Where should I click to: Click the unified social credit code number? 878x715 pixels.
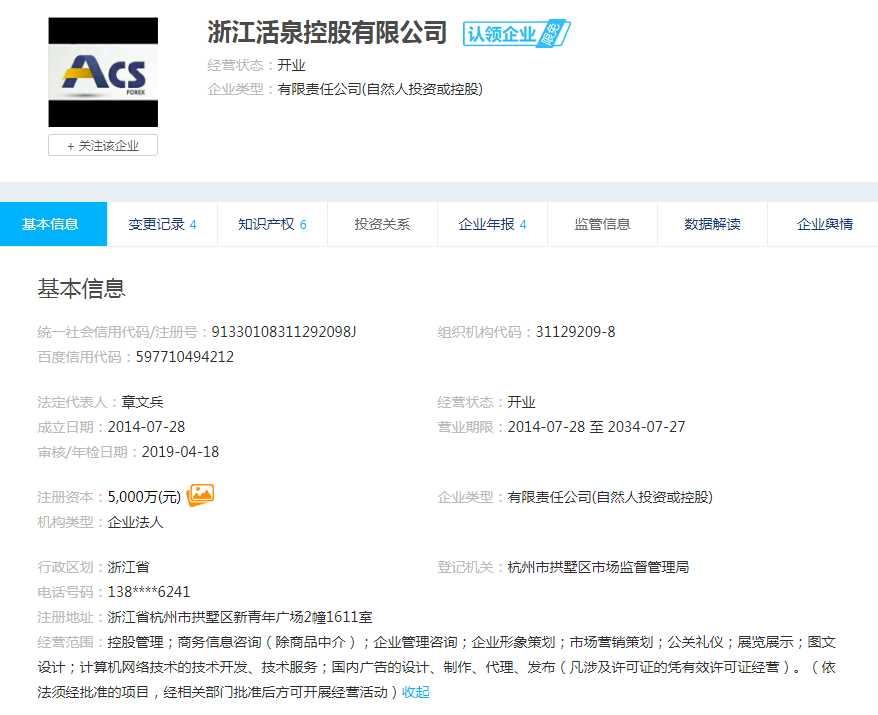pos(284,332)
